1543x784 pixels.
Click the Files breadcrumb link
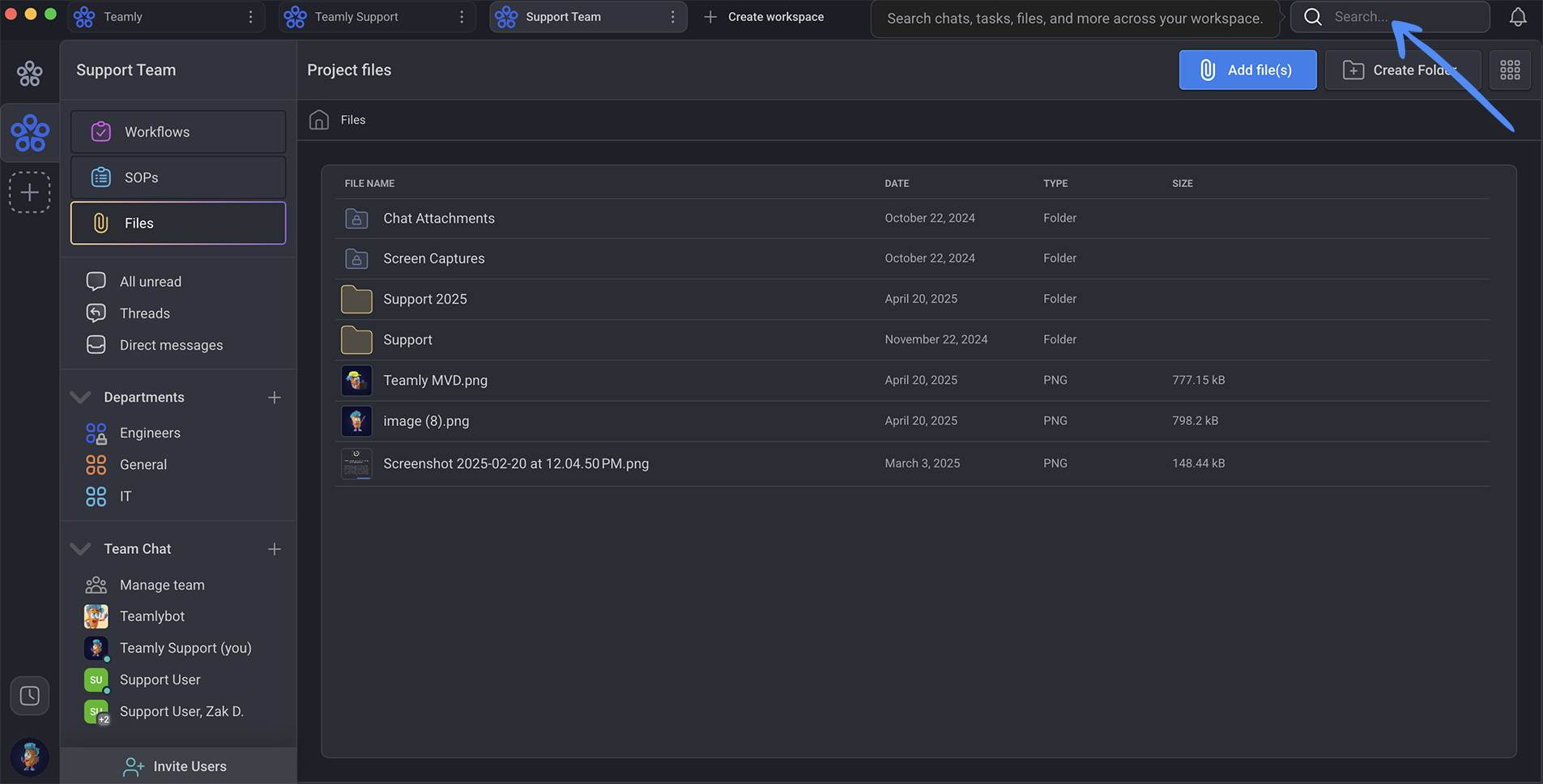[353, 120]
